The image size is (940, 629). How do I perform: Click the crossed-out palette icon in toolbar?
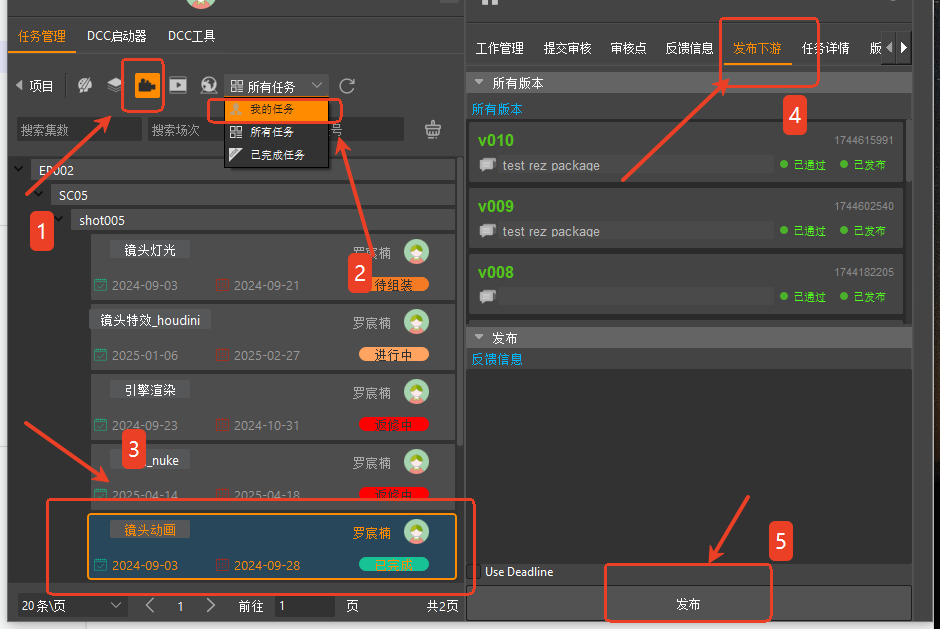[x=86, y=86]
